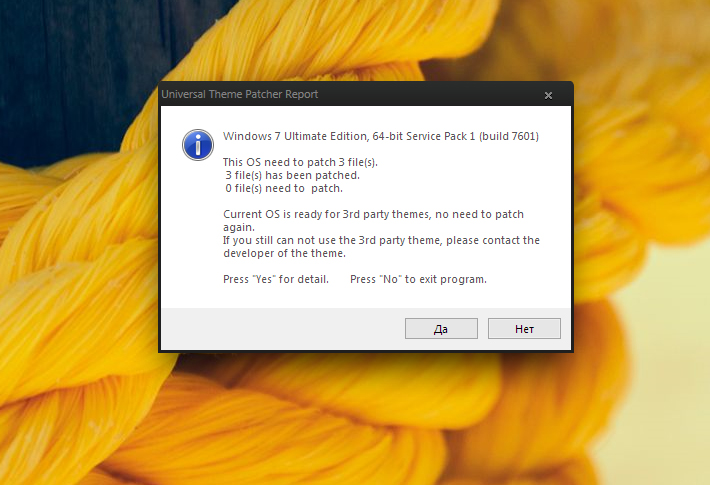Click "3 file(s) has been patched." text
The width and height of the screenshot is (710, 485).
[293, 175]
